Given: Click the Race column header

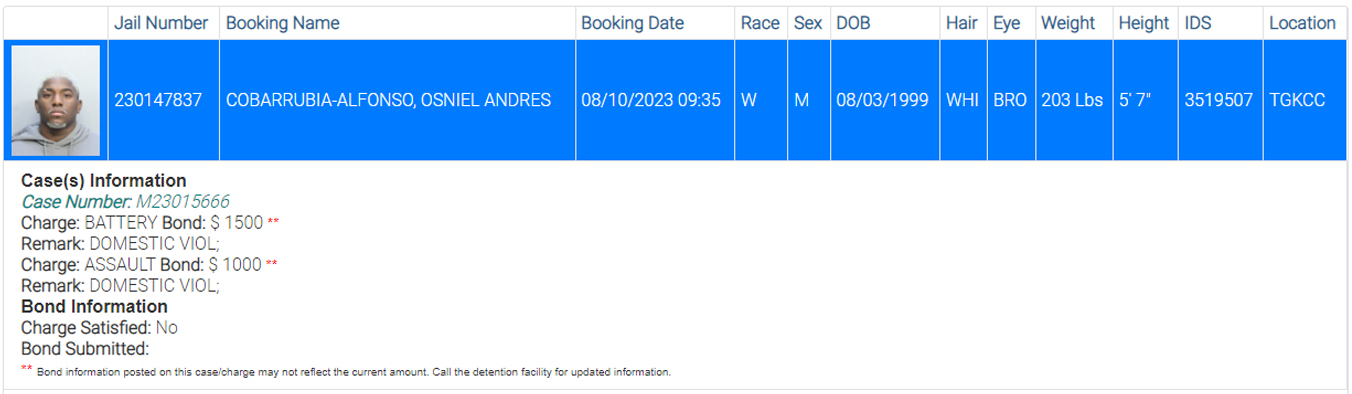Looking at the screenshot, I should (760, 23).
